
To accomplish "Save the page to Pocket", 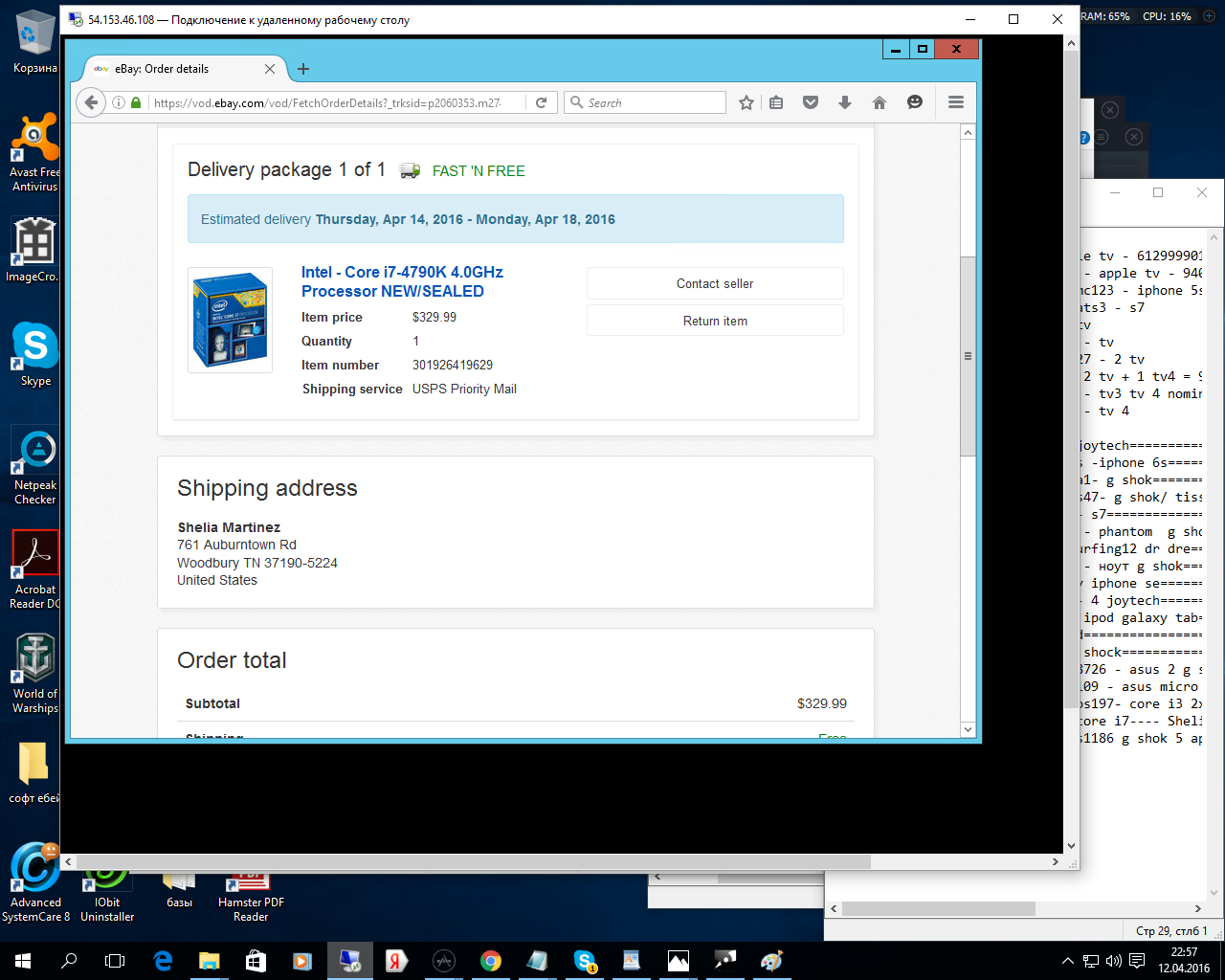I will (811, 102).
